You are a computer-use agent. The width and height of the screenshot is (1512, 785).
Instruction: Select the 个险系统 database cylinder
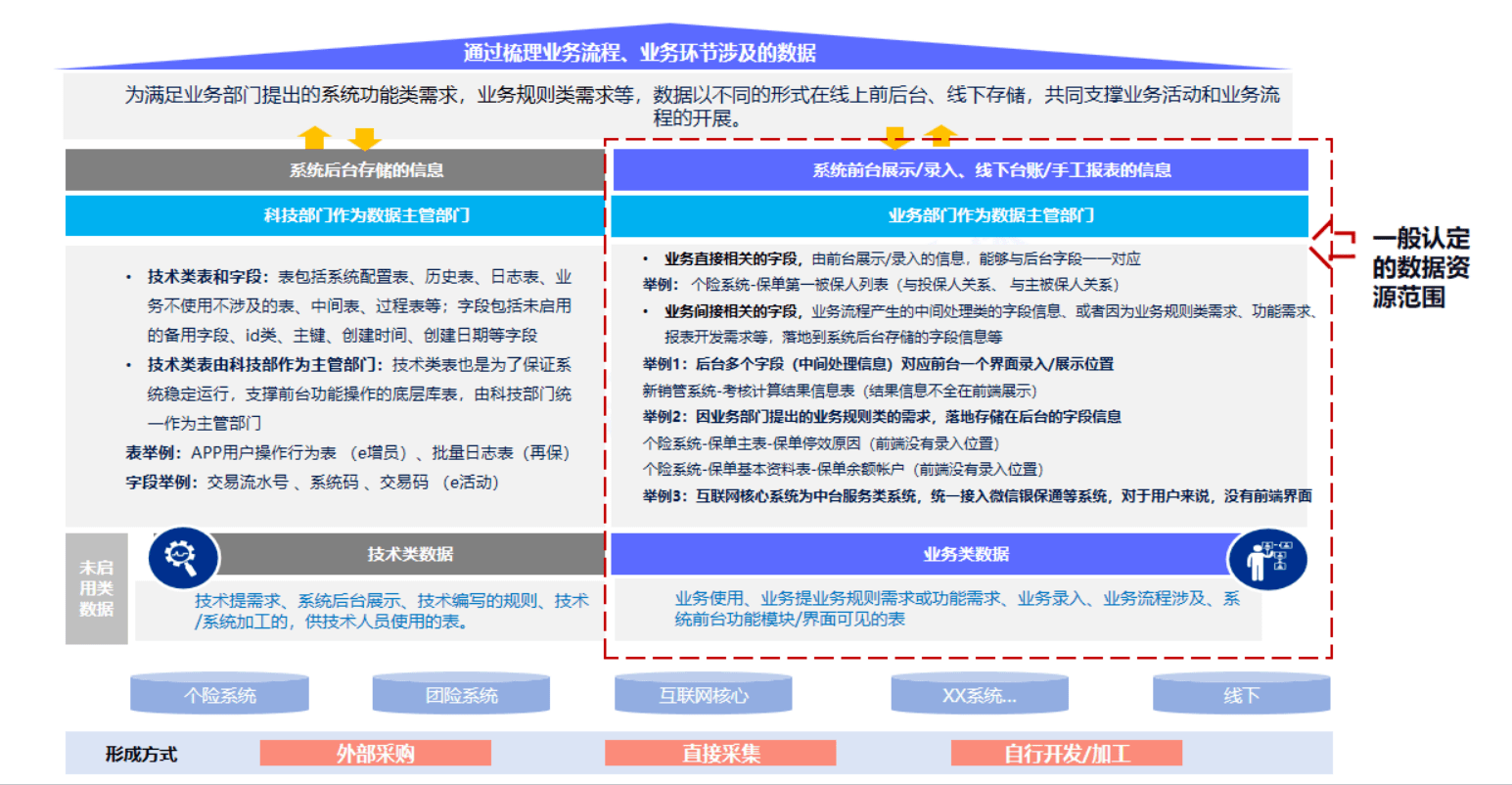(219, 694)
